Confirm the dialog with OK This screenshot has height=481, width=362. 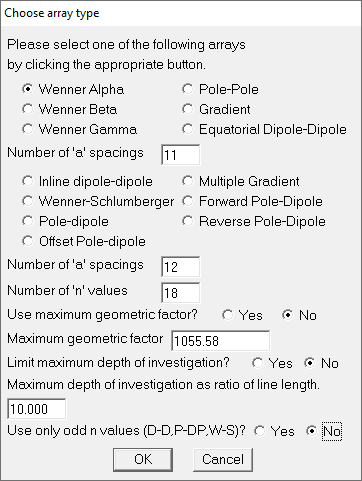pos(143,460)
